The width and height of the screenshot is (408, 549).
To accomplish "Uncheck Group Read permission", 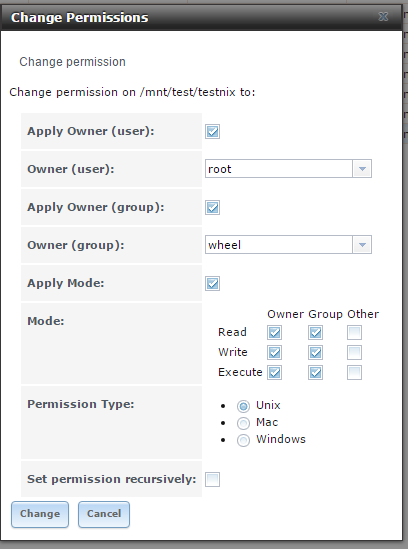I will point(315,332).
